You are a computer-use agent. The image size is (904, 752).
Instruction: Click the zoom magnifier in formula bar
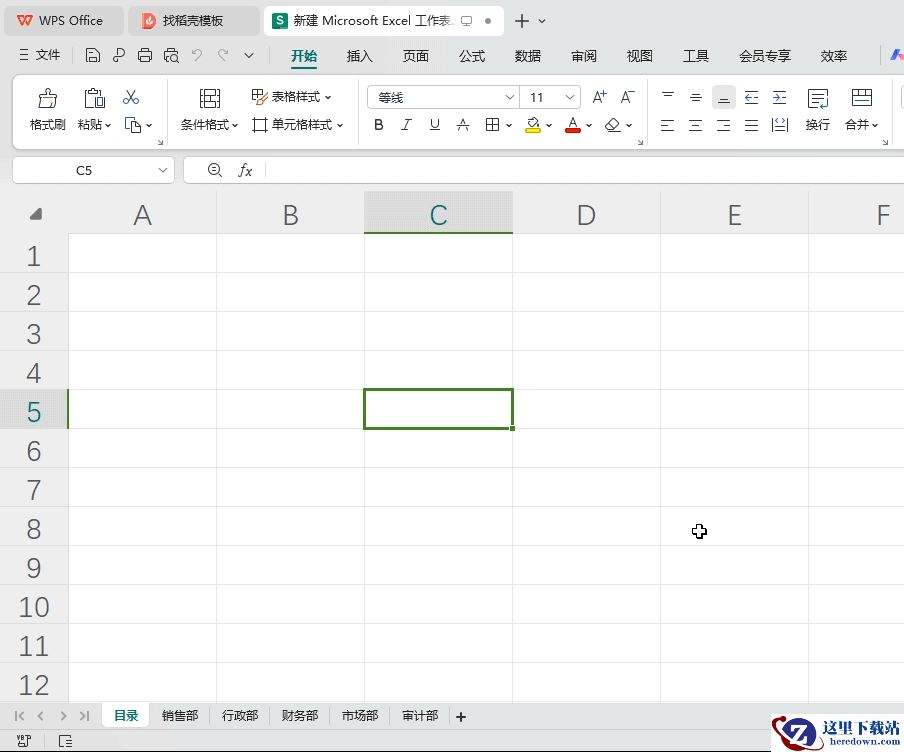[214, 170]
